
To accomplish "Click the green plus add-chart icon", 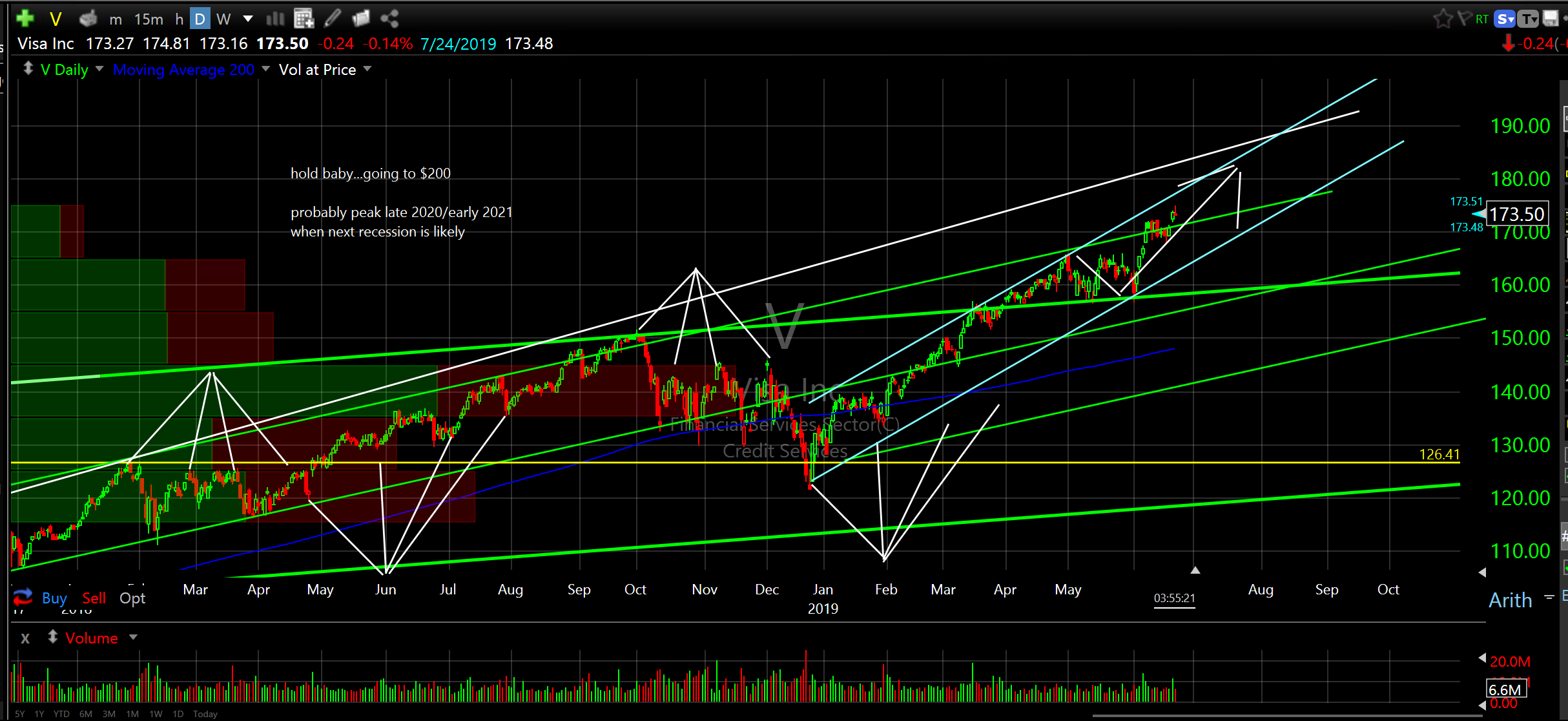I will [x=25, y=19].
